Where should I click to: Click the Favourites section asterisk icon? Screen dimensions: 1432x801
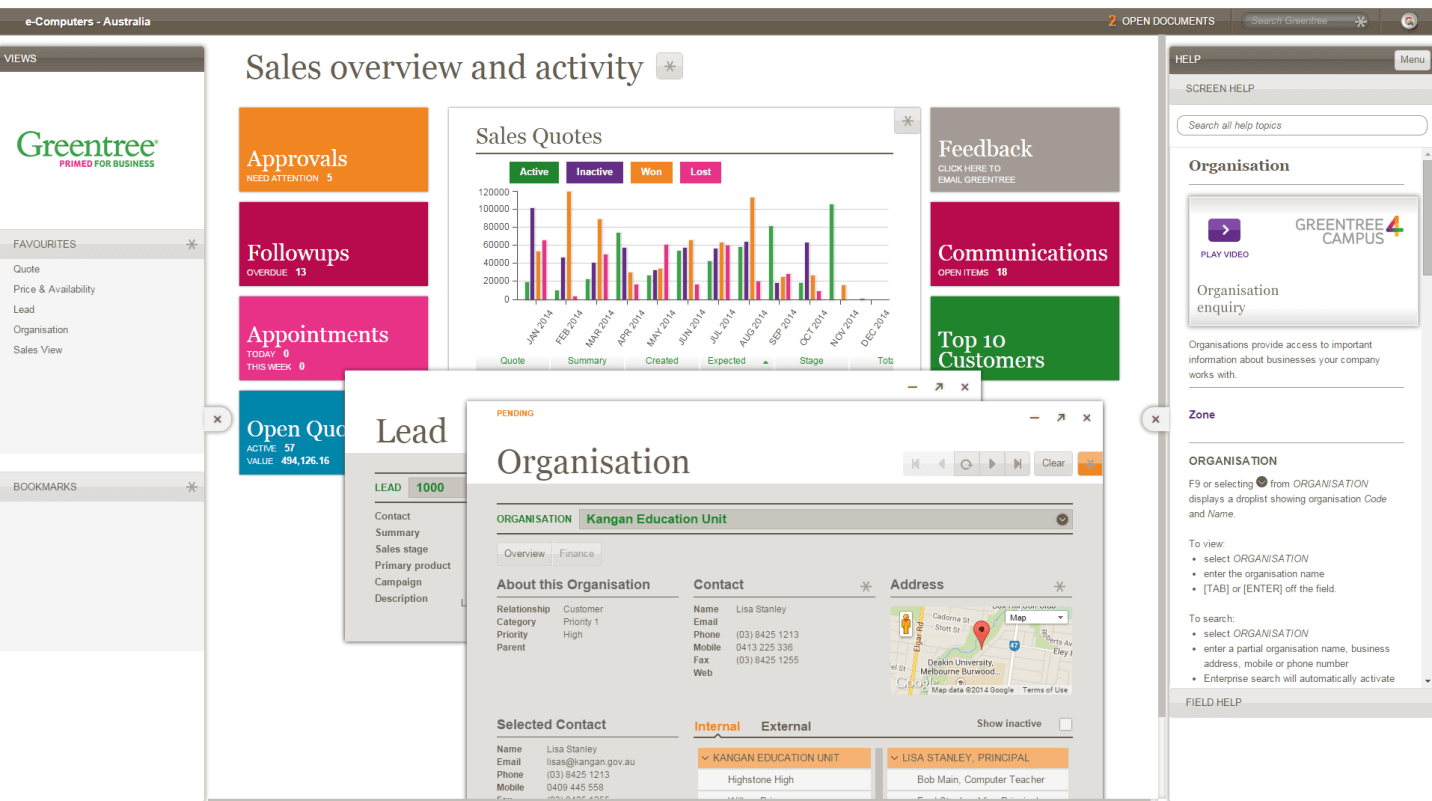pyautogui.click(x=192, y=244)
